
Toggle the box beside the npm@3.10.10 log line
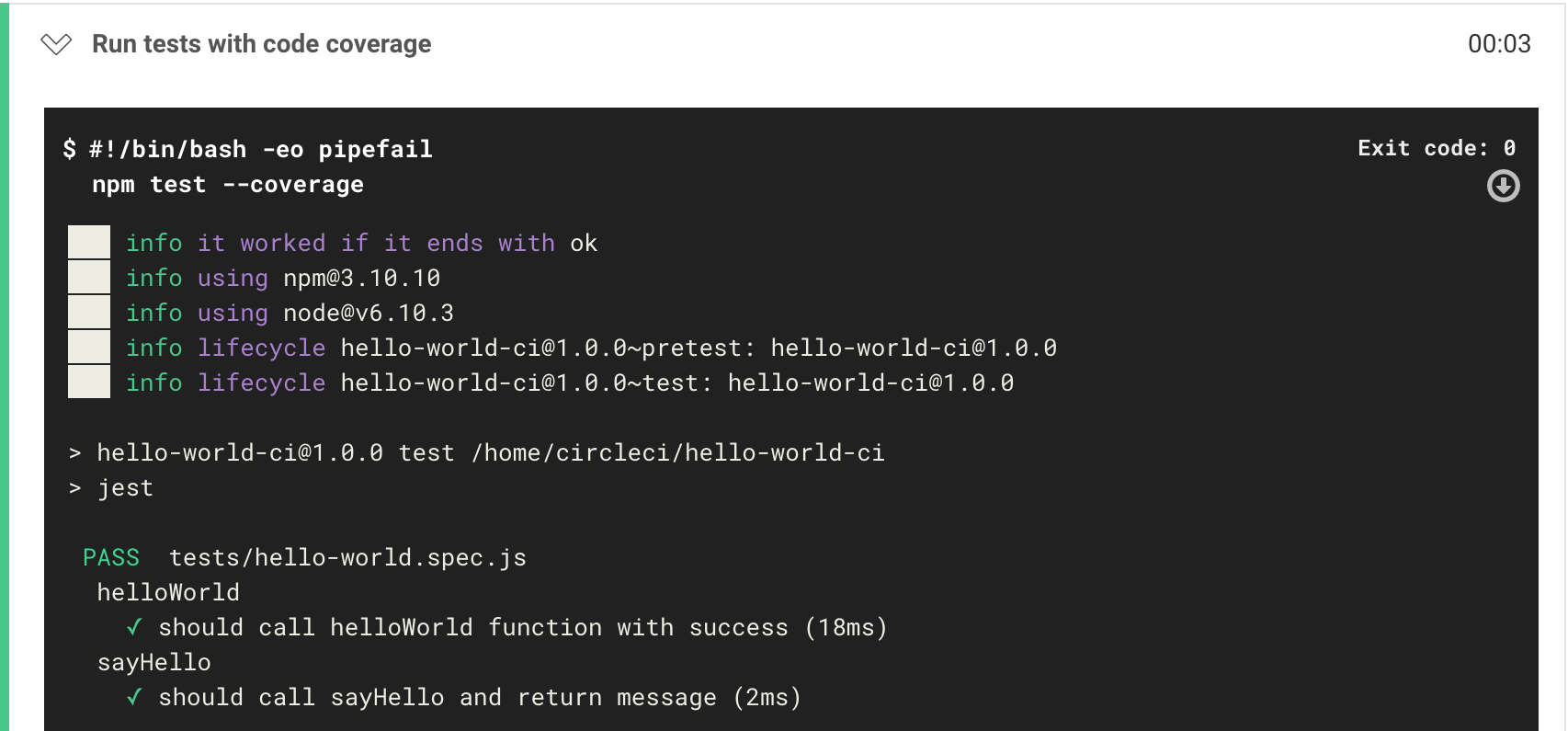click(88, 277)
